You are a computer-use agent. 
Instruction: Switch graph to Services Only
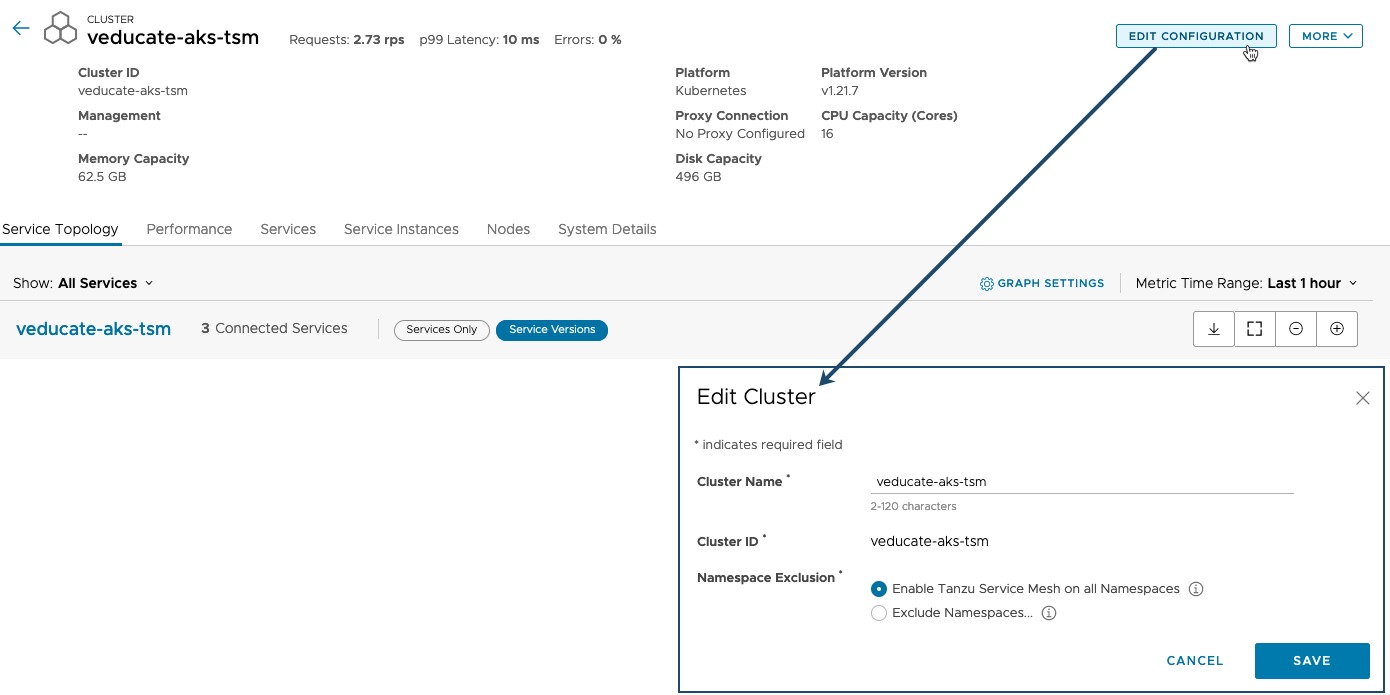pyautogui.click(x=442, y=330)
